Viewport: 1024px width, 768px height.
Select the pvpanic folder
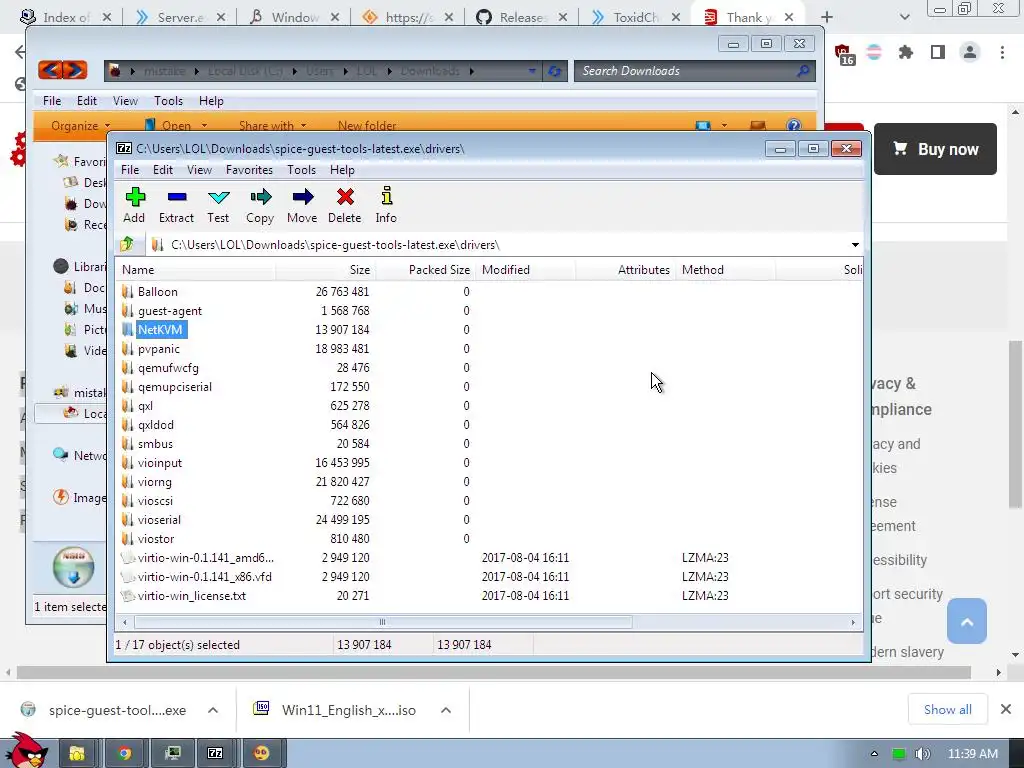coord(158,349)
